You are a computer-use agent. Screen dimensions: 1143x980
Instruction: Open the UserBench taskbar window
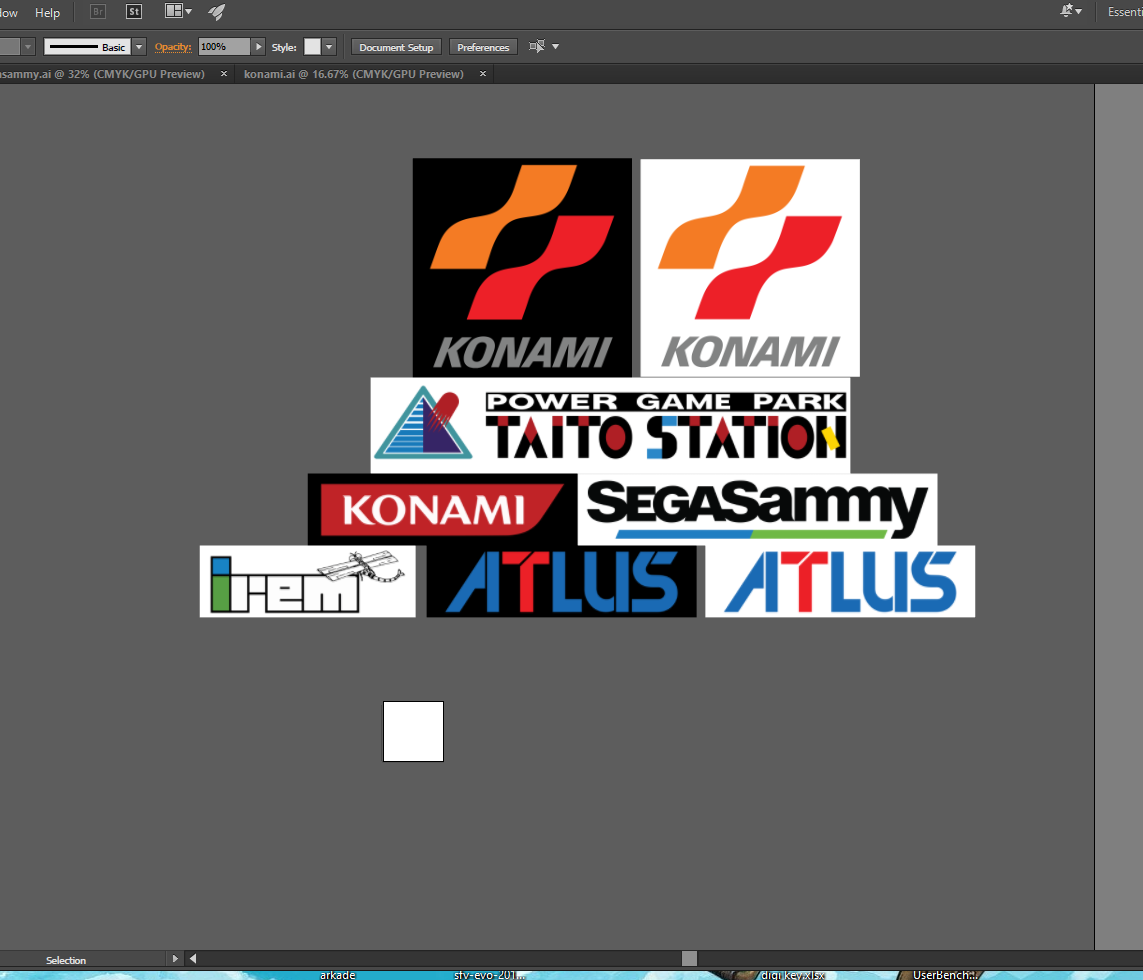click(x=945, y=975)
